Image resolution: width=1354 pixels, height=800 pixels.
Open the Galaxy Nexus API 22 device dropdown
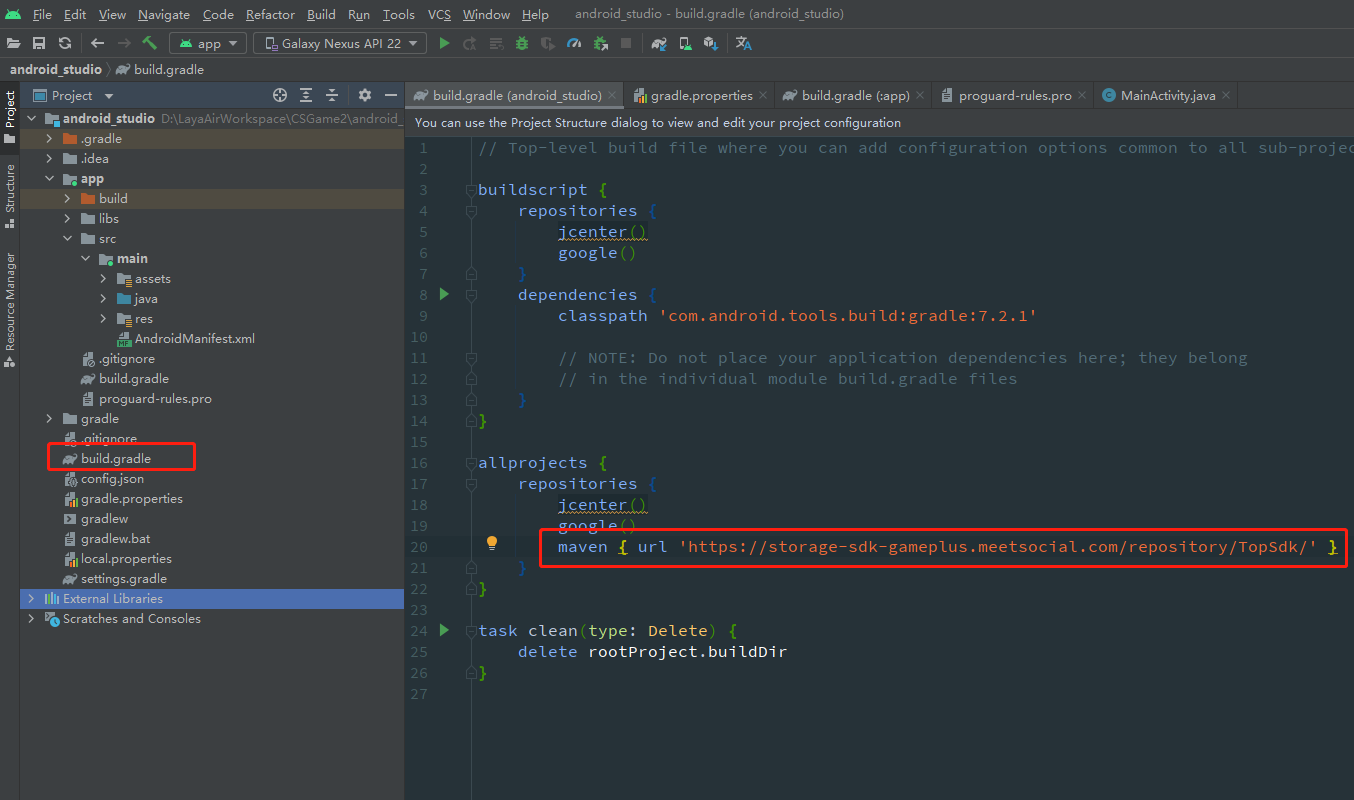(340, 43)
